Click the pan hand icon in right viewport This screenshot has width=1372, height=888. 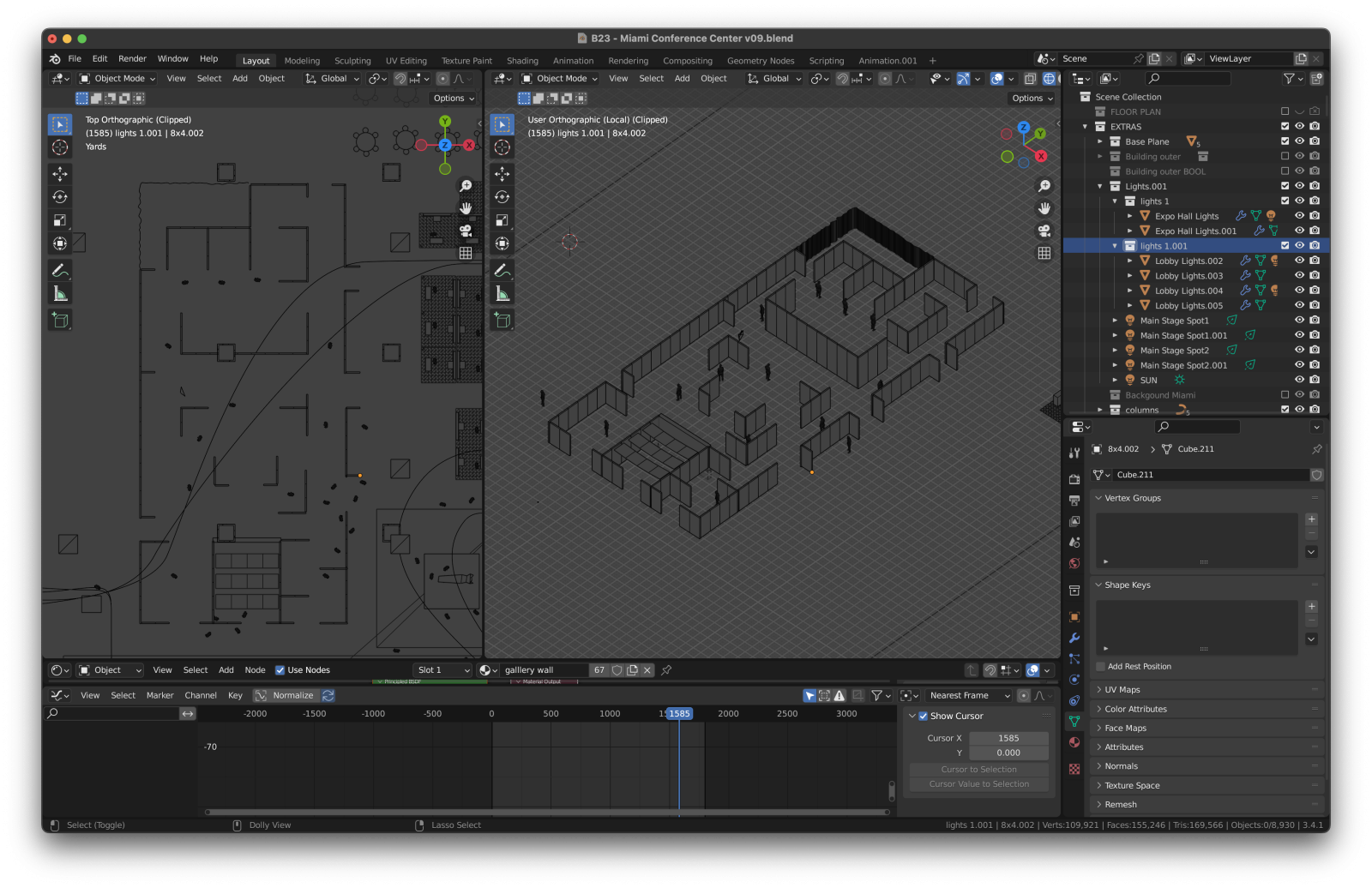click(x=1044, y=208)
